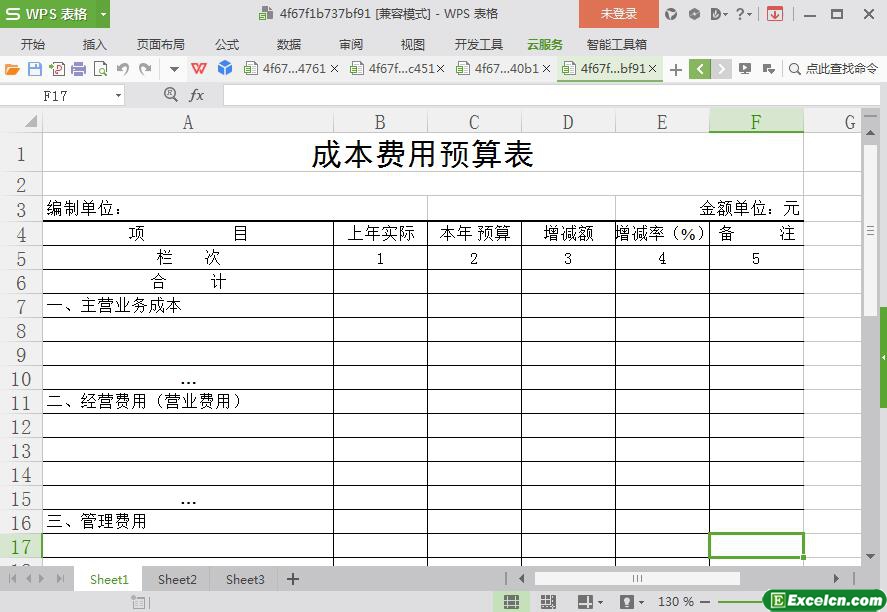Click the Save file icon
The height and width of the screenshot is (612, 887).
click(x=35, y=69)
